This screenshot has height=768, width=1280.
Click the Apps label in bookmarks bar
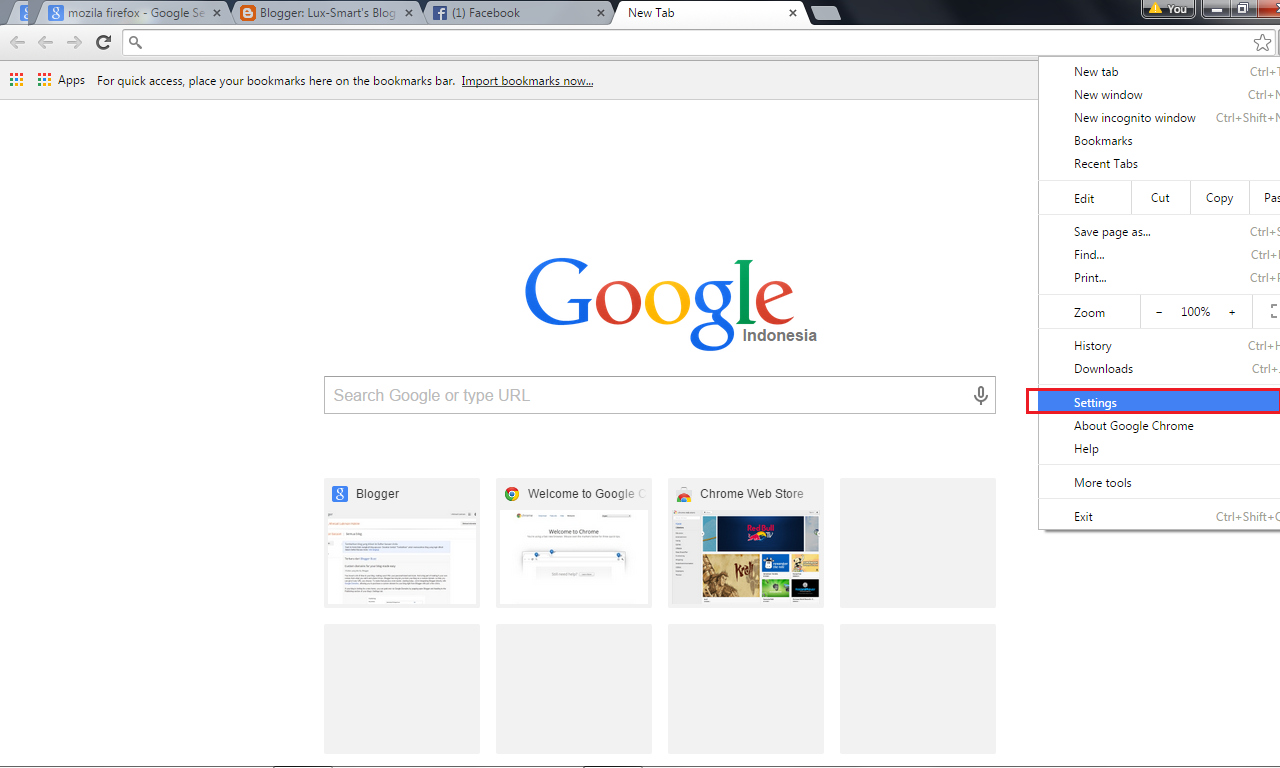pyautogui.click(x=71, y=80)
